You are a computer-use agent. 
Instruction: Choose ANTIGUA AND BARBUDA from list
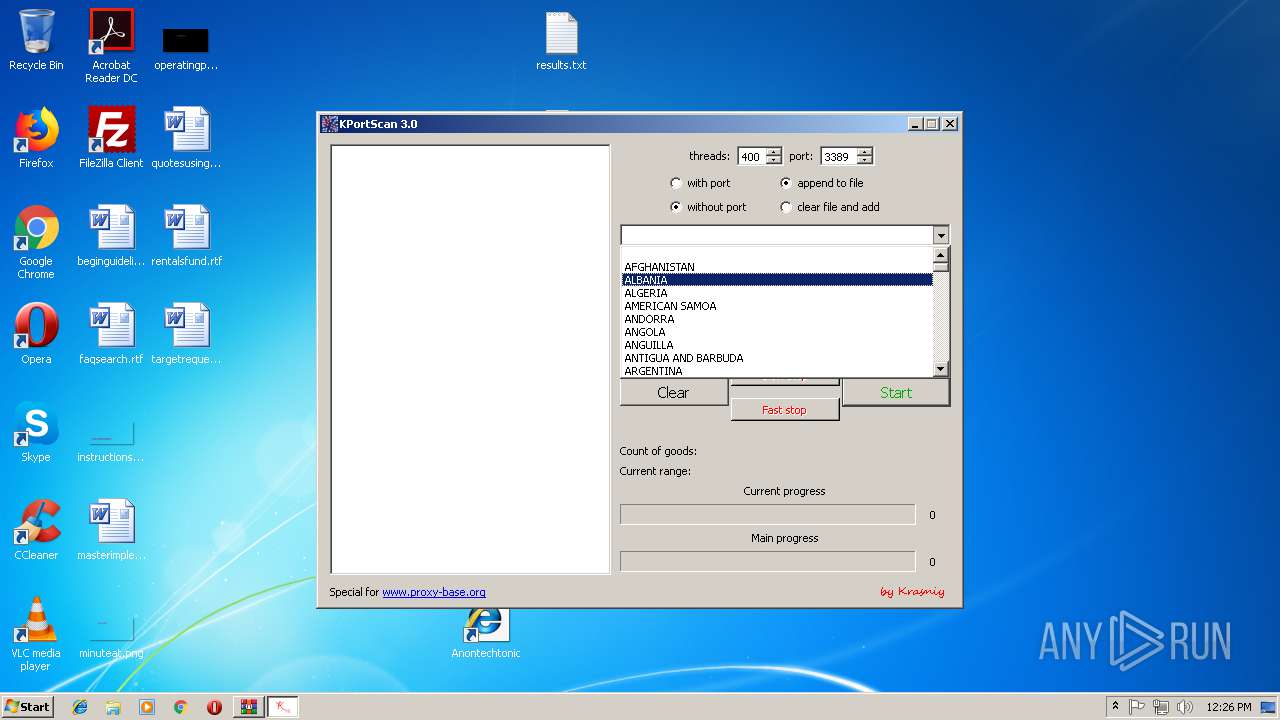pyautogui.click(x=777, y=358)
